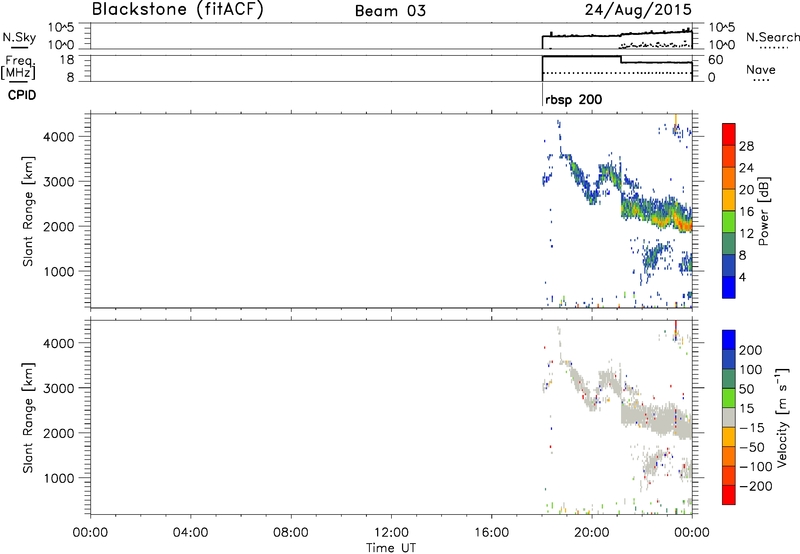
Task: Click the 'Nave' legend label
Action: pyautogui.click(x=760, y=69)
